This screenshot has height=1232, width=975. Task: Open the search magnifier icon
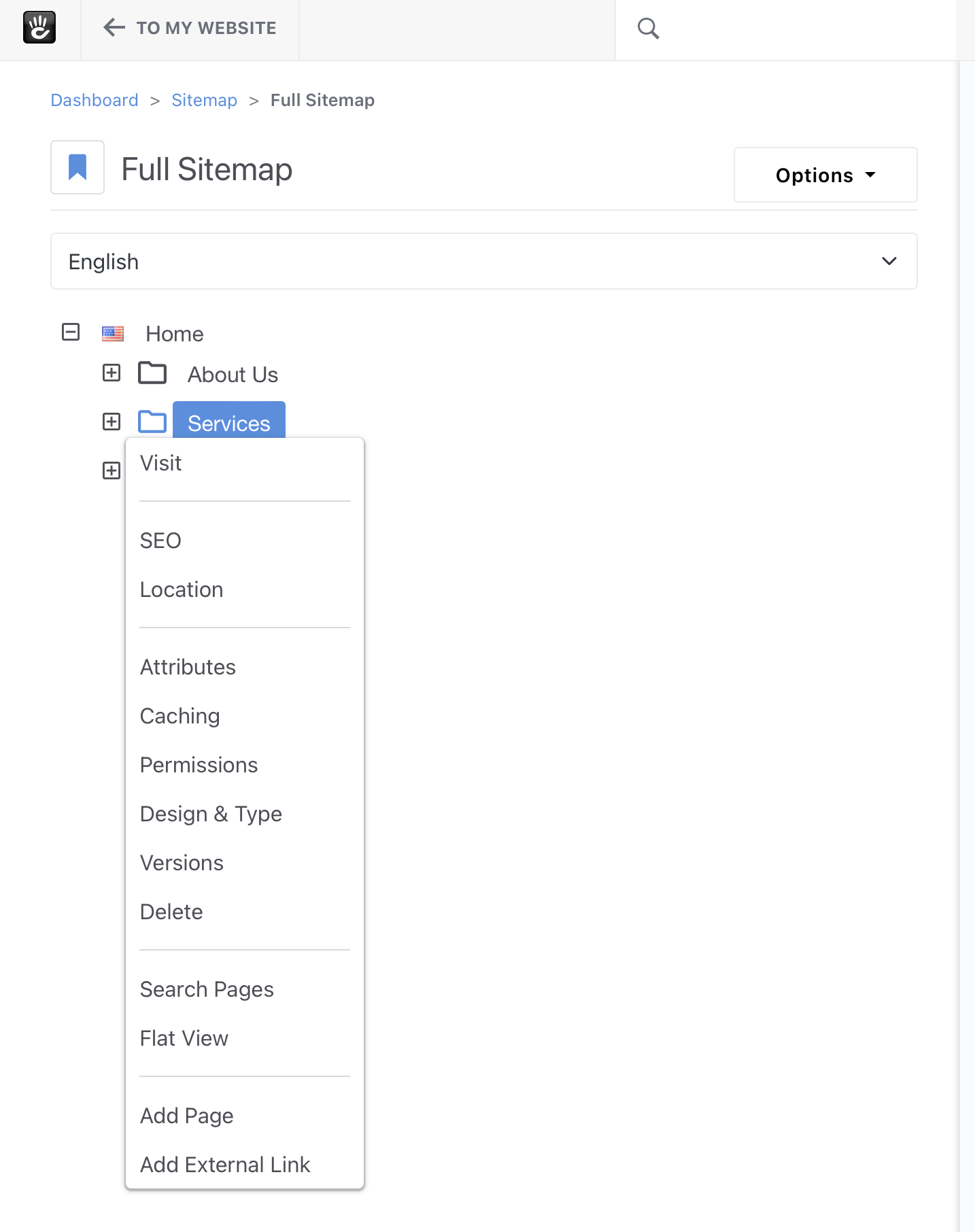coord(648,29)
